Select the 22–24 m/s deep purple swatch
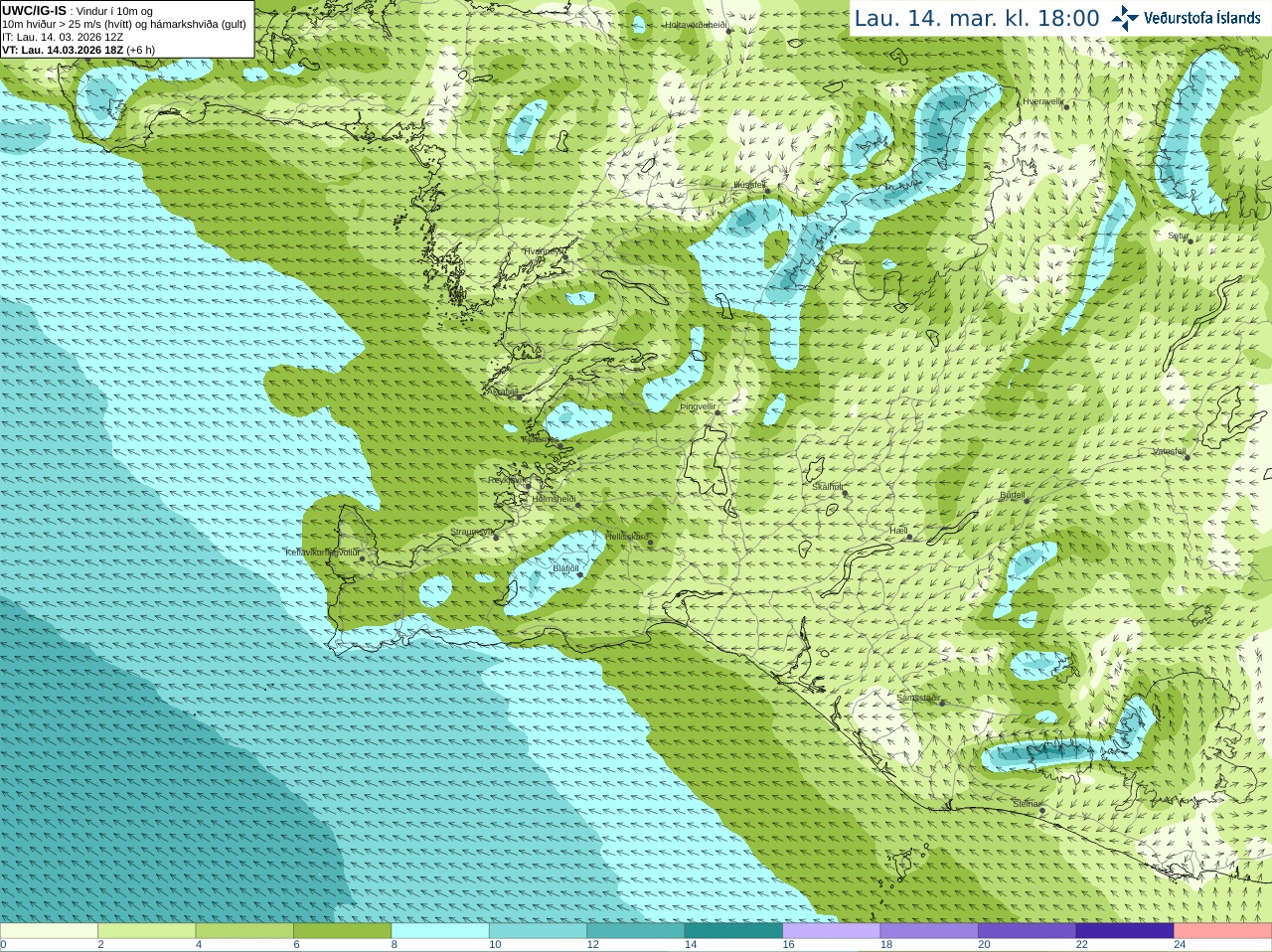This screenshot has width=1272, height=952. 1125,931
